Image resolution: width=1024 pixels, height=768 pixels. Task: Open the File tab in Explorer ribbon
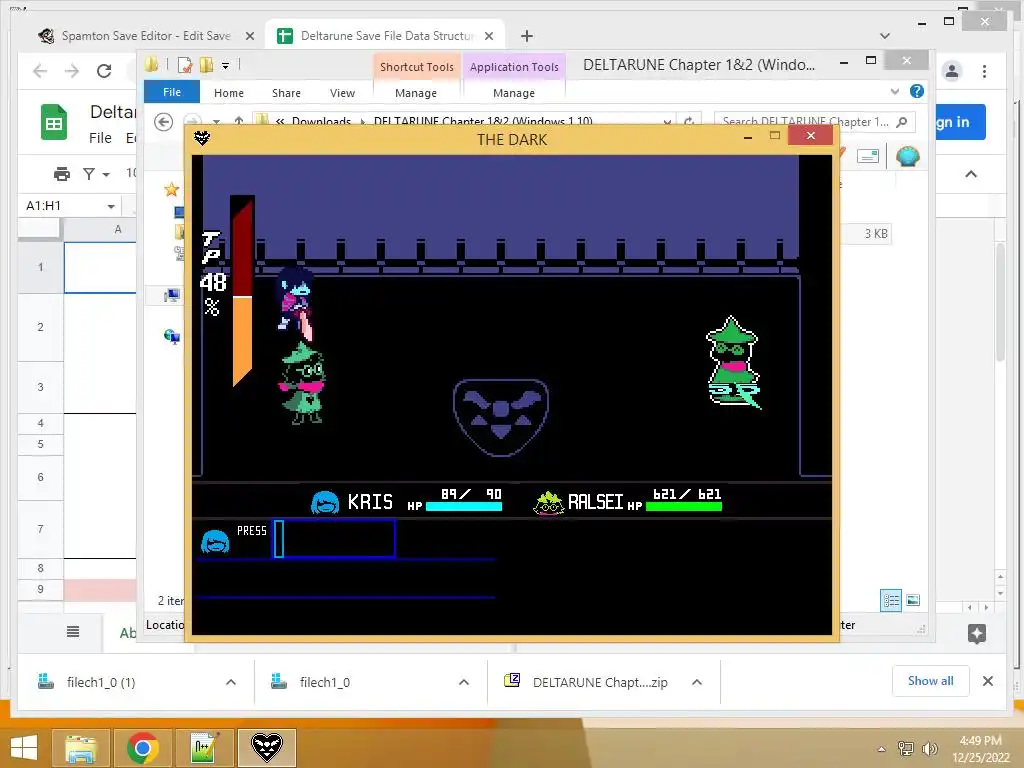coord(172,92)
